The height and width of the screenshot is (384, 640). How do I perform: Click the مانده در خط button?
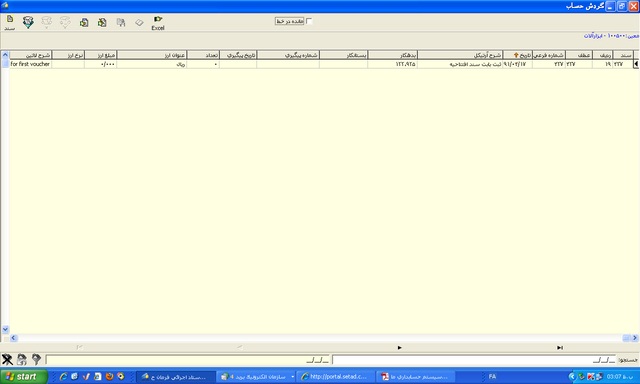click(x=289, y=21)
